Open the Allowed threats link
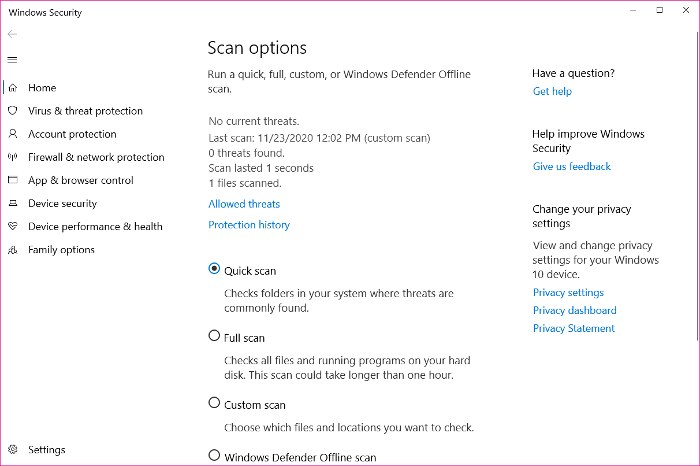Screen dimensions: 700x466 coord(244,204)
